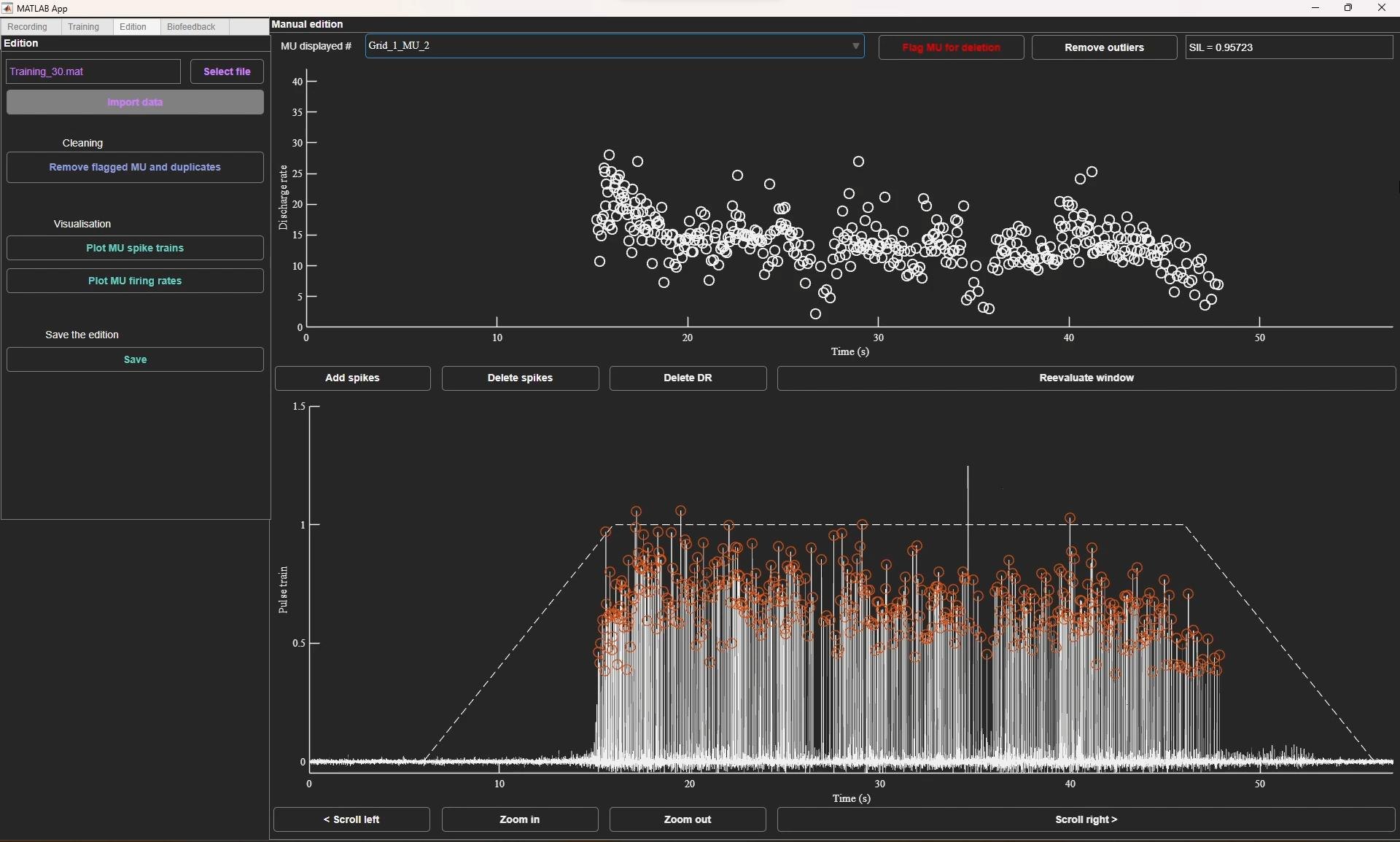Select the Biofeedback tab
The image size is (1400, 842).
pyautogui.click(x=191, y=27)
